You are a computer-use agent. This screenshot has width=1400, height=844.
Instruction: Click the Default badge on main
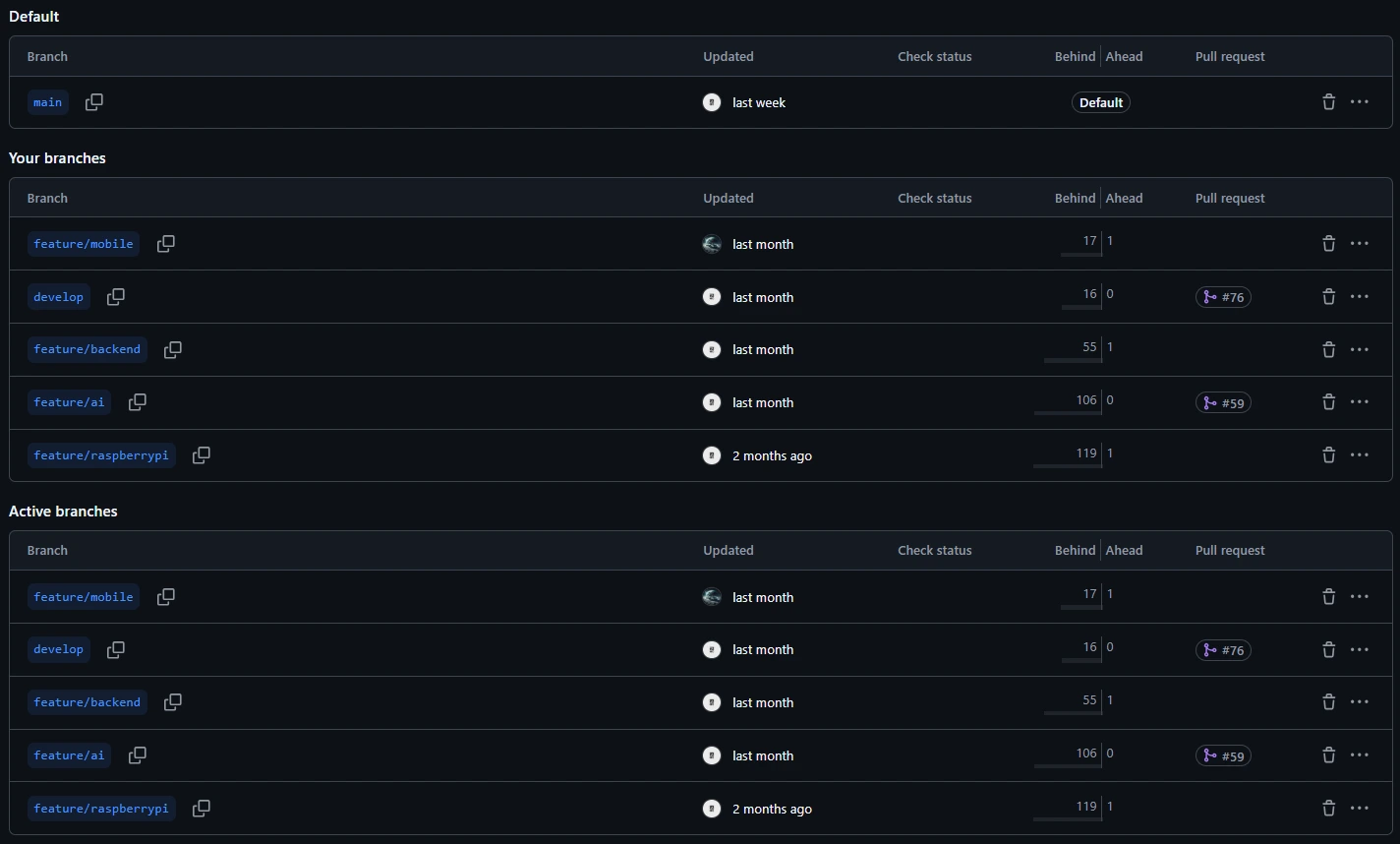[1100, 101]
